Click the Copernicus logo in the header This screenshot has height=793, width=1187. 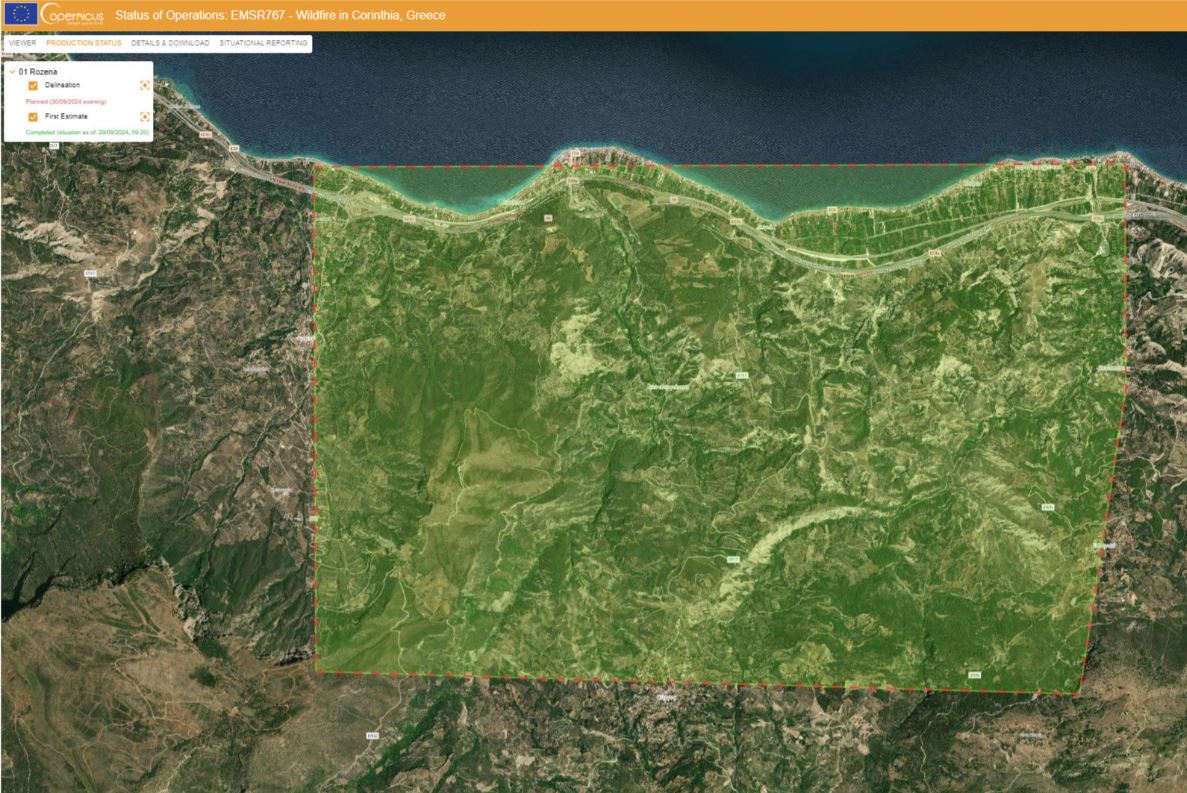72,15
